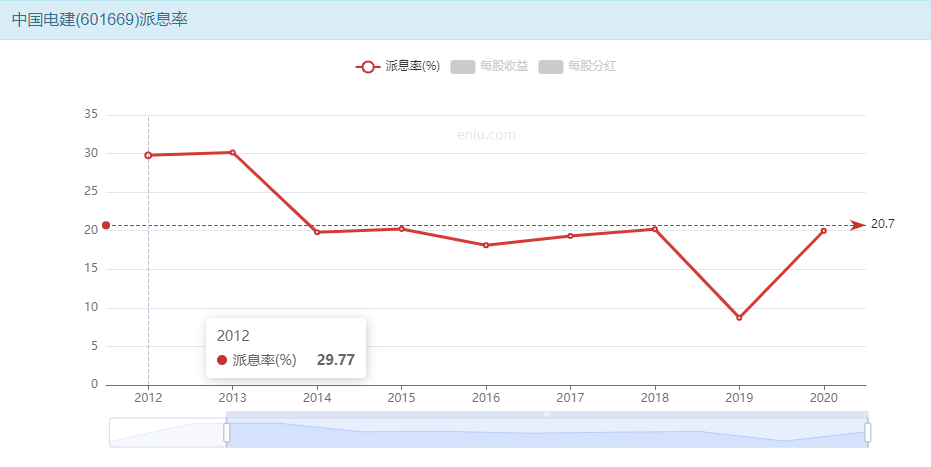Image resolution: width=931 pixels, height=467 pixels.
Task: Click the 2018 data point on the line
Action: tap(655, 229)
